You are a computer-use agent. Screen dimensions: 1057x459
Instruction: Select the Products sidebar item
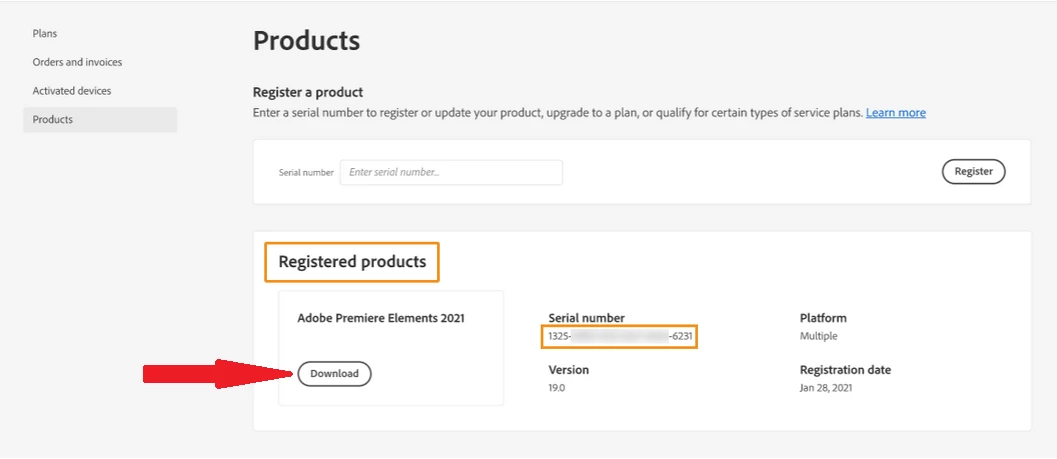[x=53, y=120]
